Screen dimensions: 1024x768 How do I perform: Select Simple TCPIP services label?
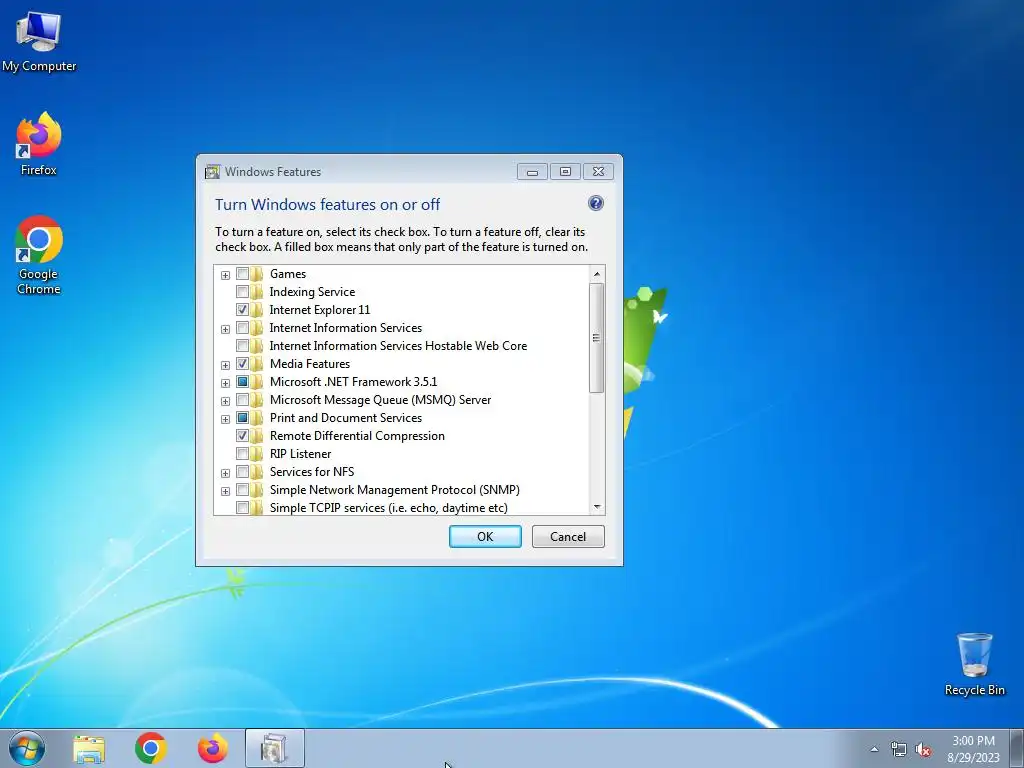389,507
